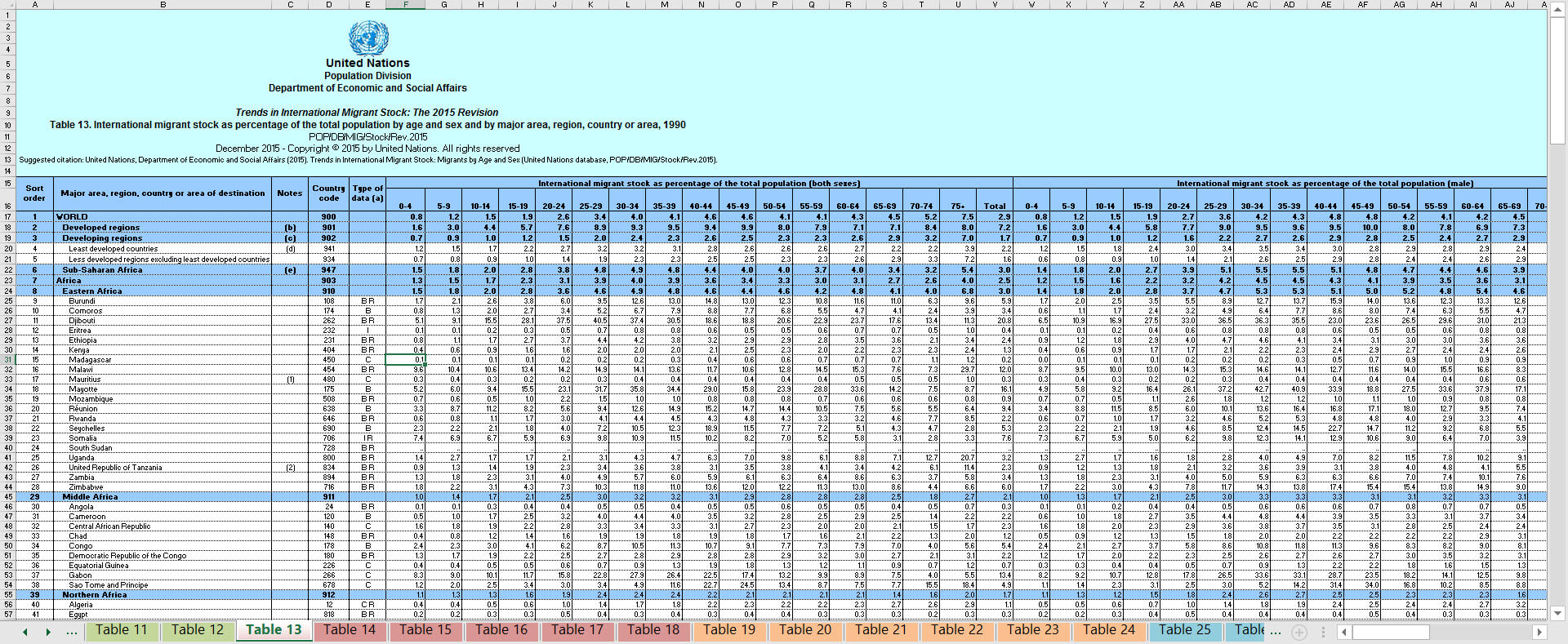
Task: Click horizontal scrollbar left arrow
Action: point(1343,632)
